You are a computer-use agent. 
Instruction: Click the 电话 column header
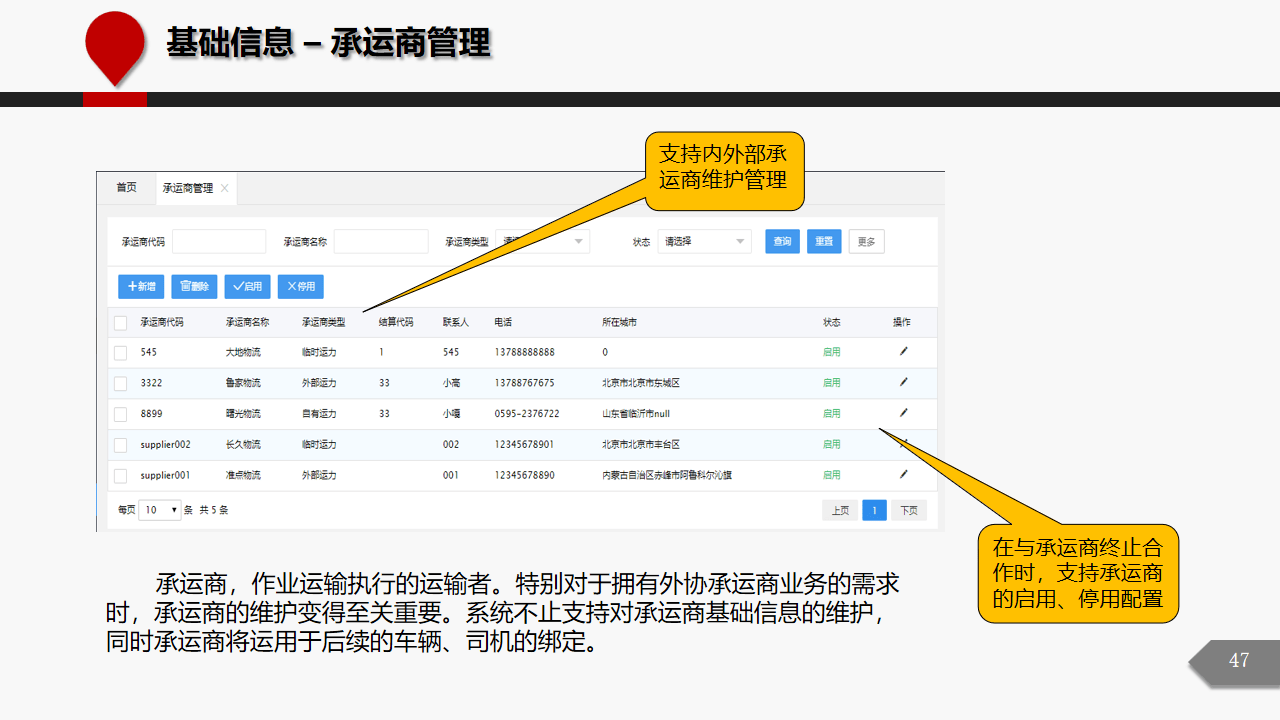click(x=503, y=322)
